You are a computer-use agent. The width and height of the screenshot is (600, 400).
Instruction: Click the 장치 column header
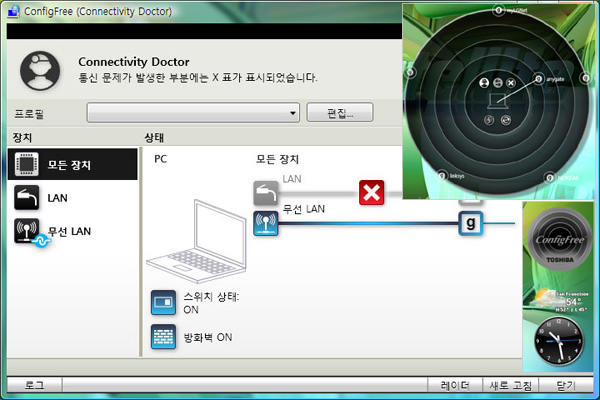(22, 137)
